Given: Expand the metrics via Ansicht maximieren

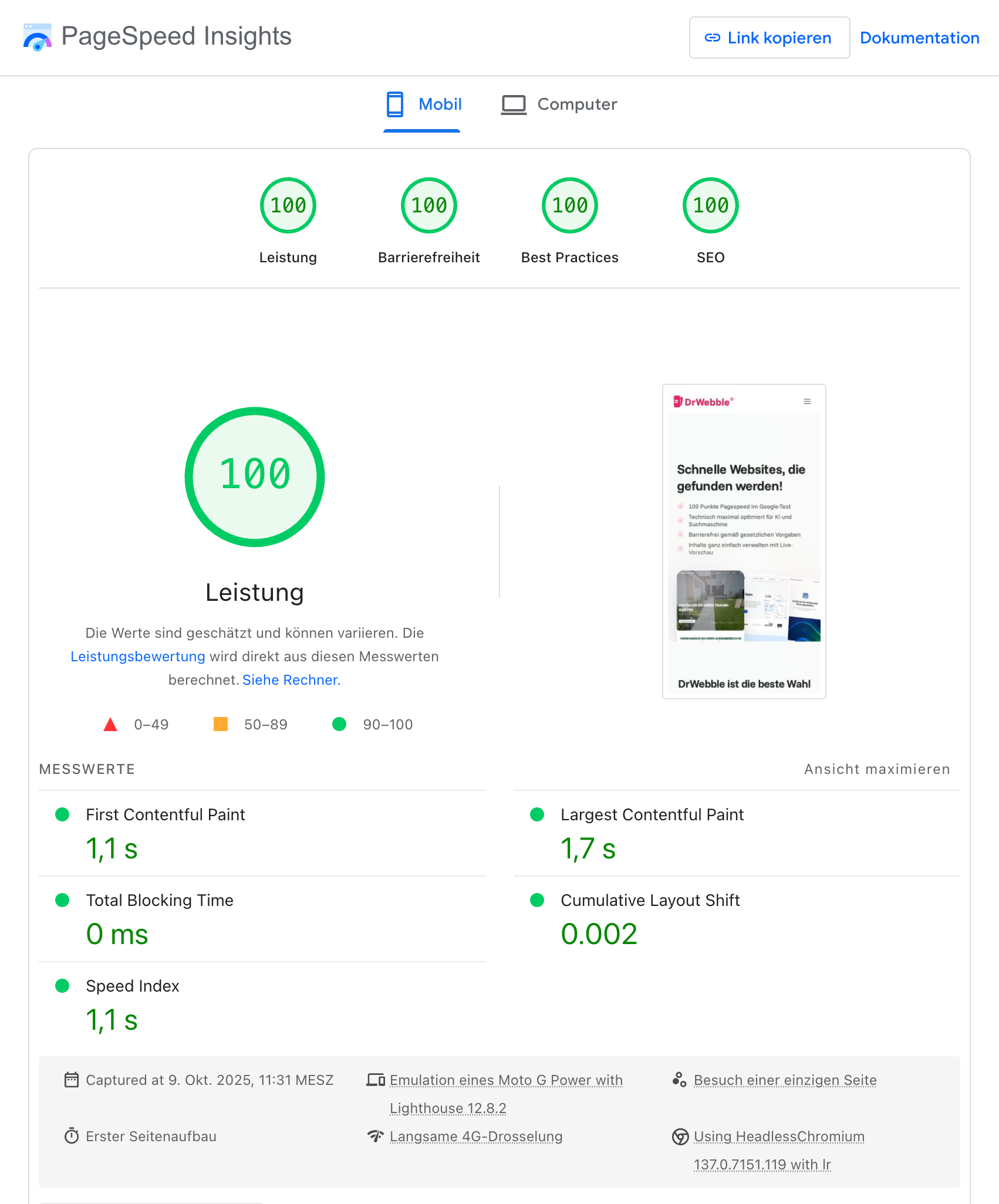Looking at the screenshot, I should pos(876,769).
